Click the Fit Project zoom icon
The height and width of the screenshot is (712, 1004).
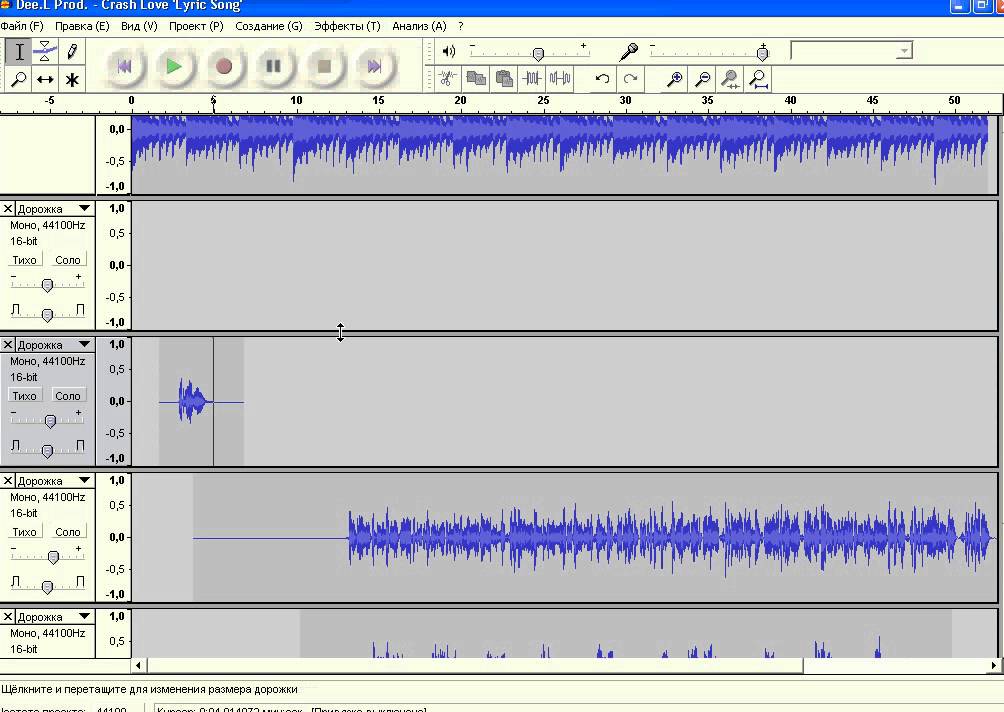tap(759, 78)
